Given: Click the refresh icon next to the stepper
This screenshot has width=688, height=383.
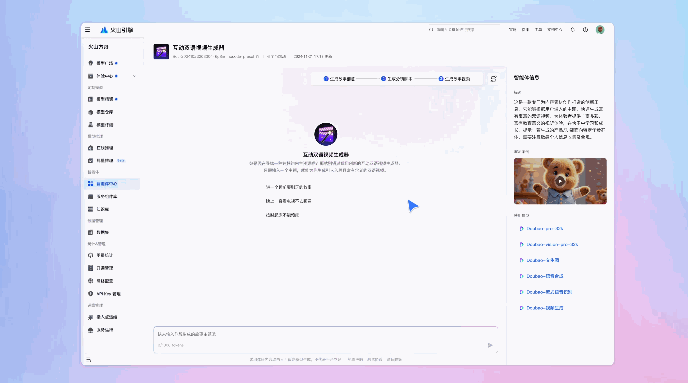Looking at the screenshot, I should tap(494, 79).
